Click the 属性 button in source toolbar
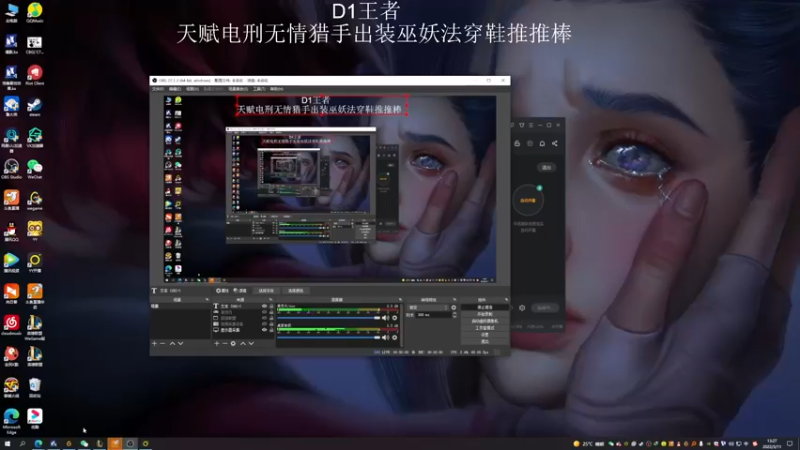 (222, 290)
